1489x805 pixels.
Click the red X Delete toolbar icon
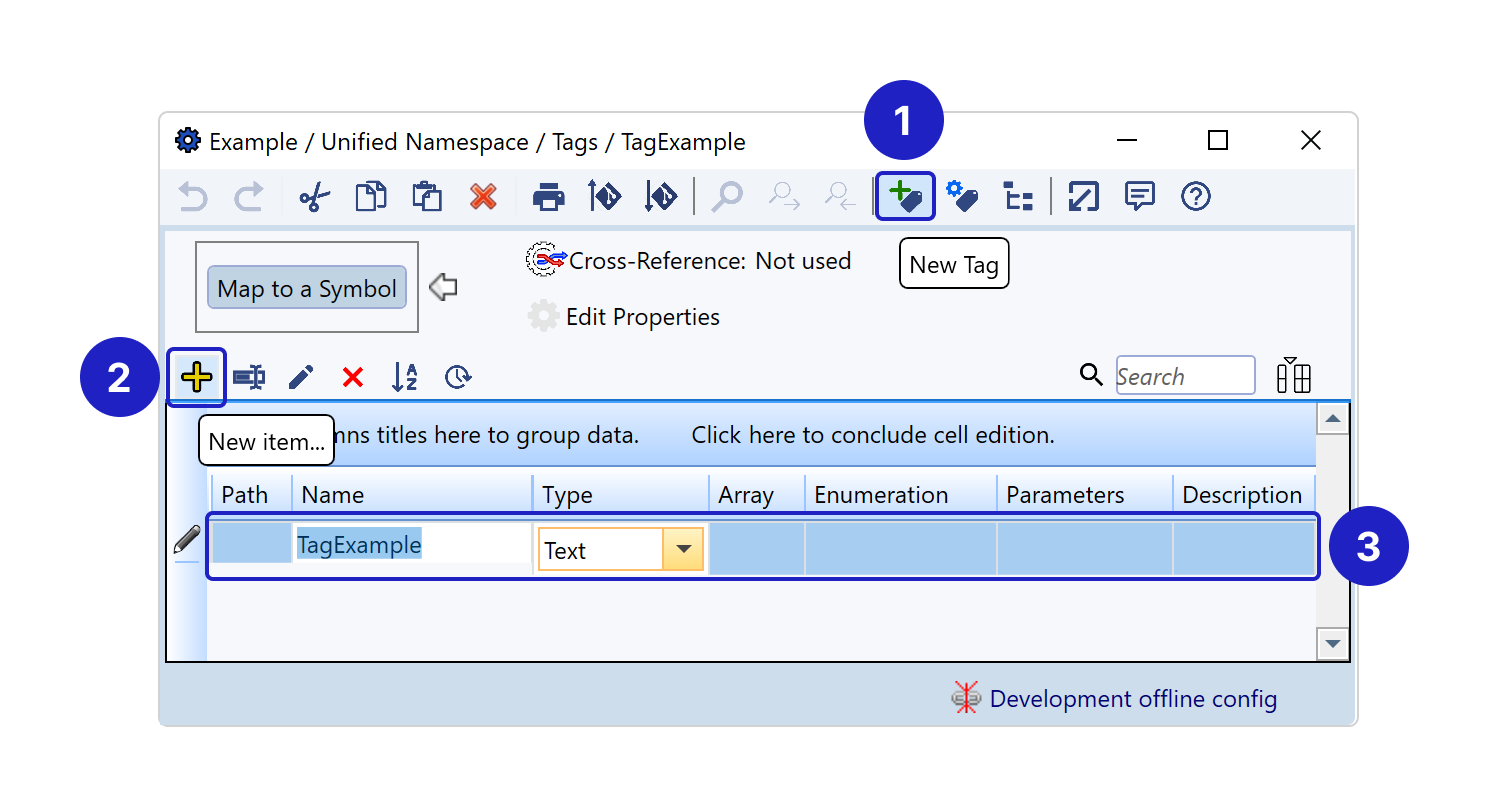coord(484,197)
